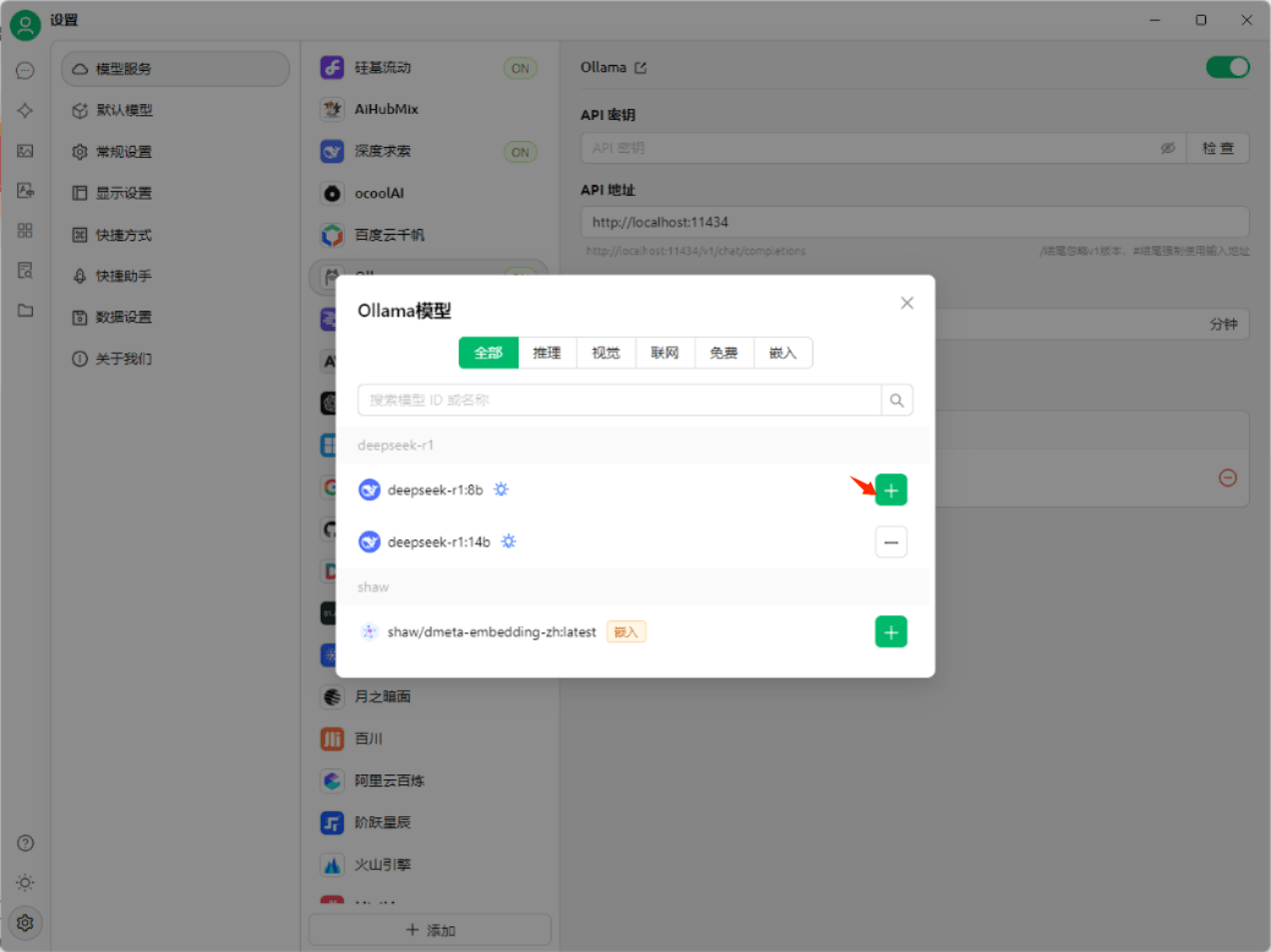Select the 月之暗面 provider icon
Image resolution: width=1271 pixels, height=952 pixels.
(x=332, y=696)
